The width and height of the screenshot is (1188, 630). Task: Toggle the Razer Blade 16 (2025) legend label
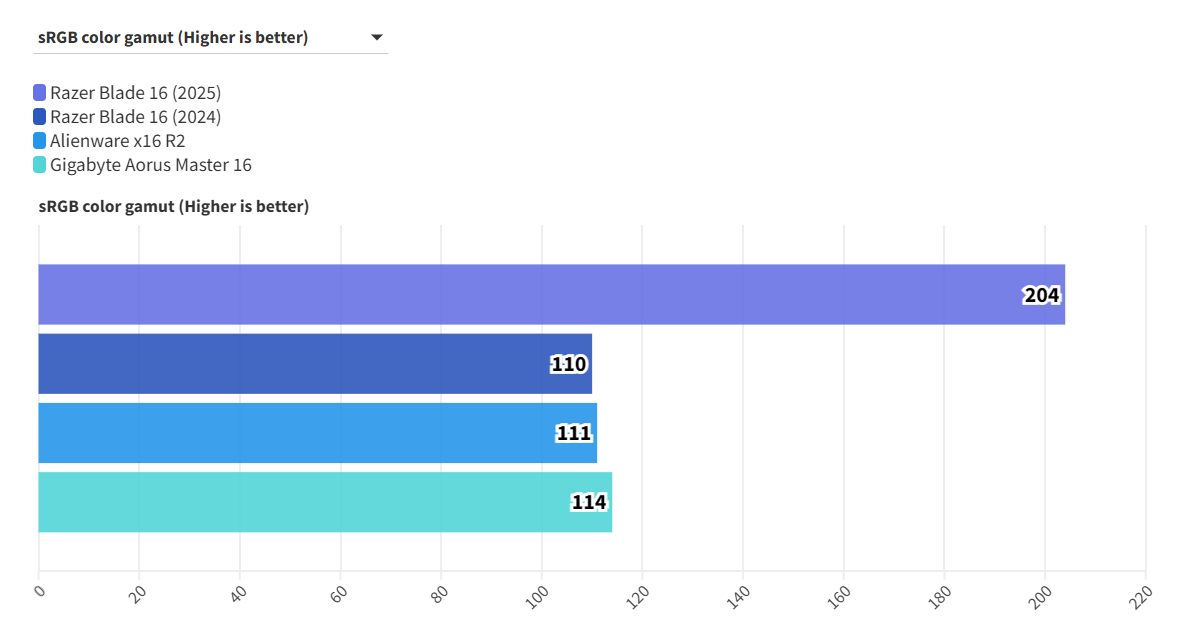[135, 93]
